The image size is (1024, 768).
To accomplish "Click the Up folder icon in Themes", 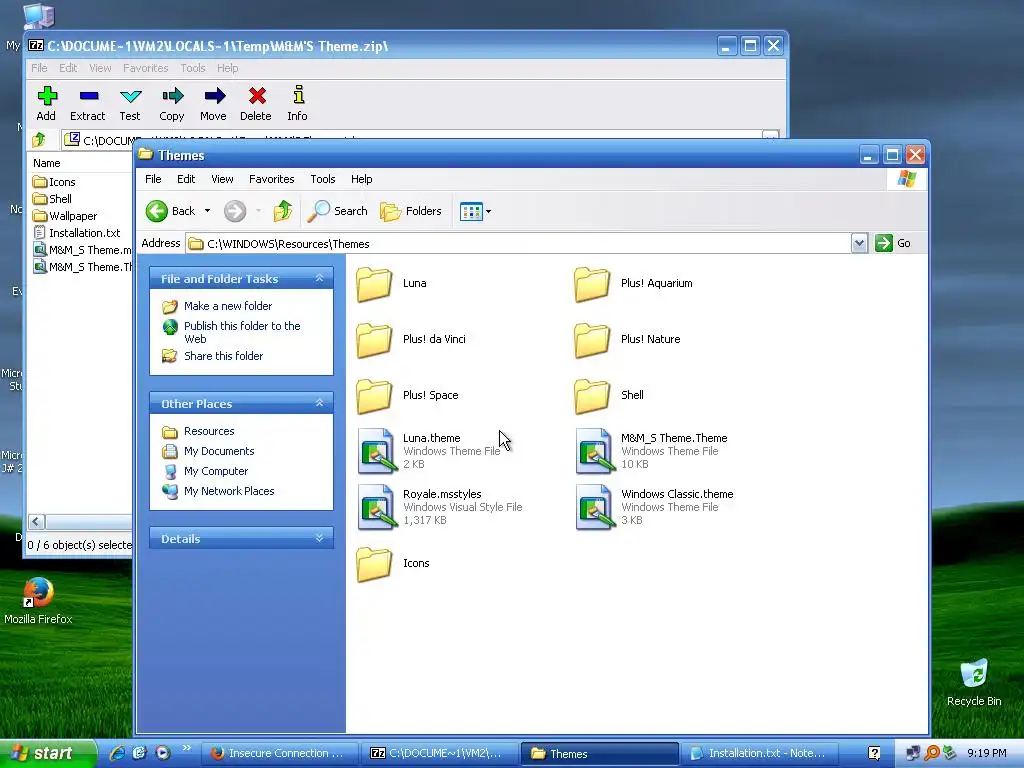I will click(282, 211).
